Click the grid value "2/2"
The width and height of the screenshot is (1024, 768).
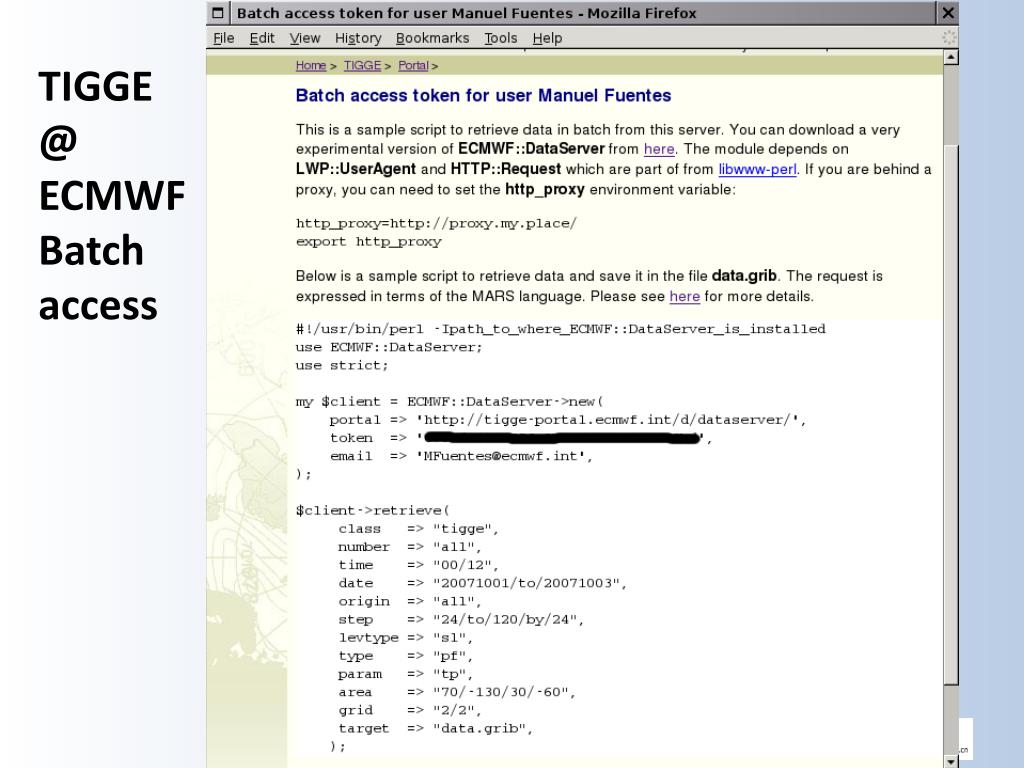[453, 711]
